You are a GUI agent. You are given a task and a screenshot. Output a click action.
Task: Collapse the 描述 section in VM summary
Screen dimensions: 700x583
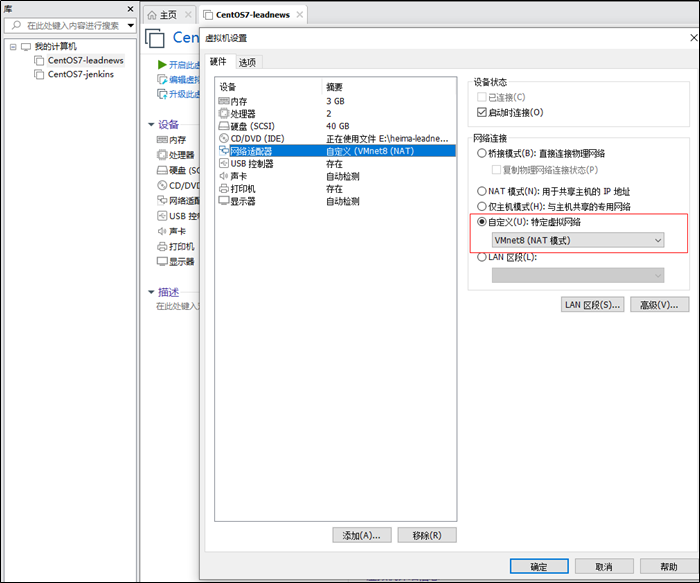pyautogui.click(x=151, y=292)
